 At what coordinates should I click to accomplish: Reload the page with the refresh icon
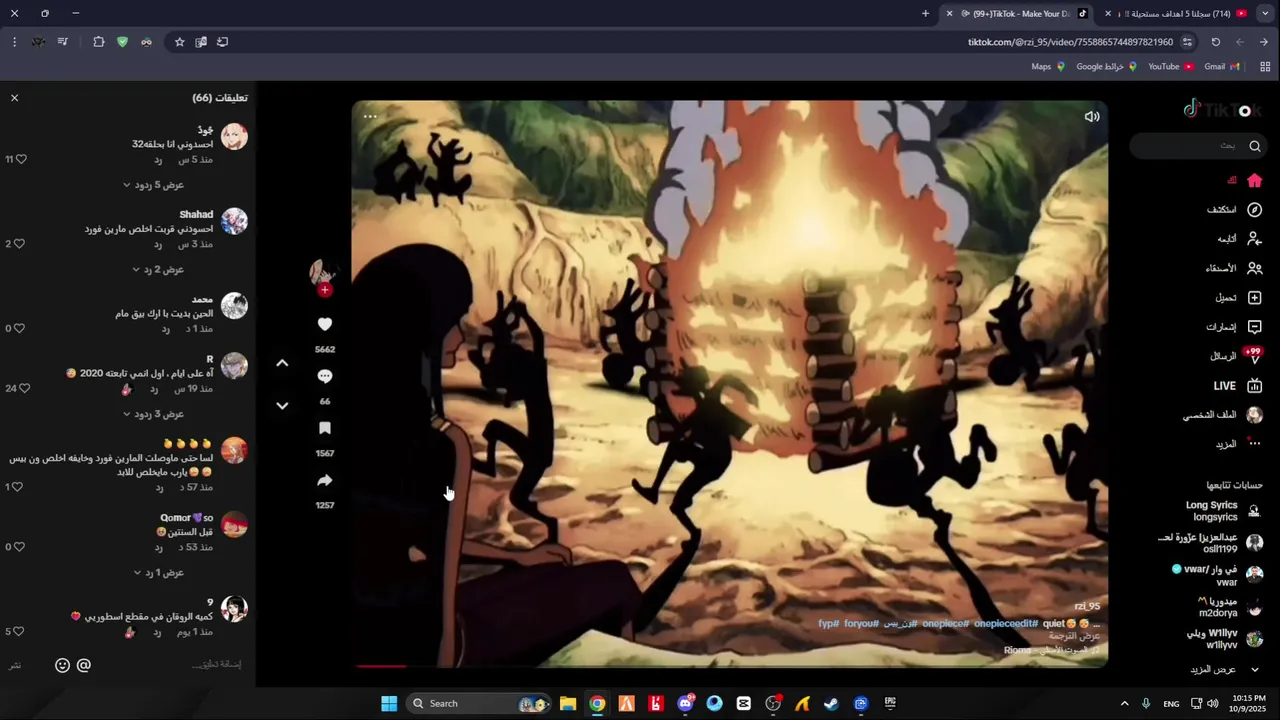pos(1215,42)
